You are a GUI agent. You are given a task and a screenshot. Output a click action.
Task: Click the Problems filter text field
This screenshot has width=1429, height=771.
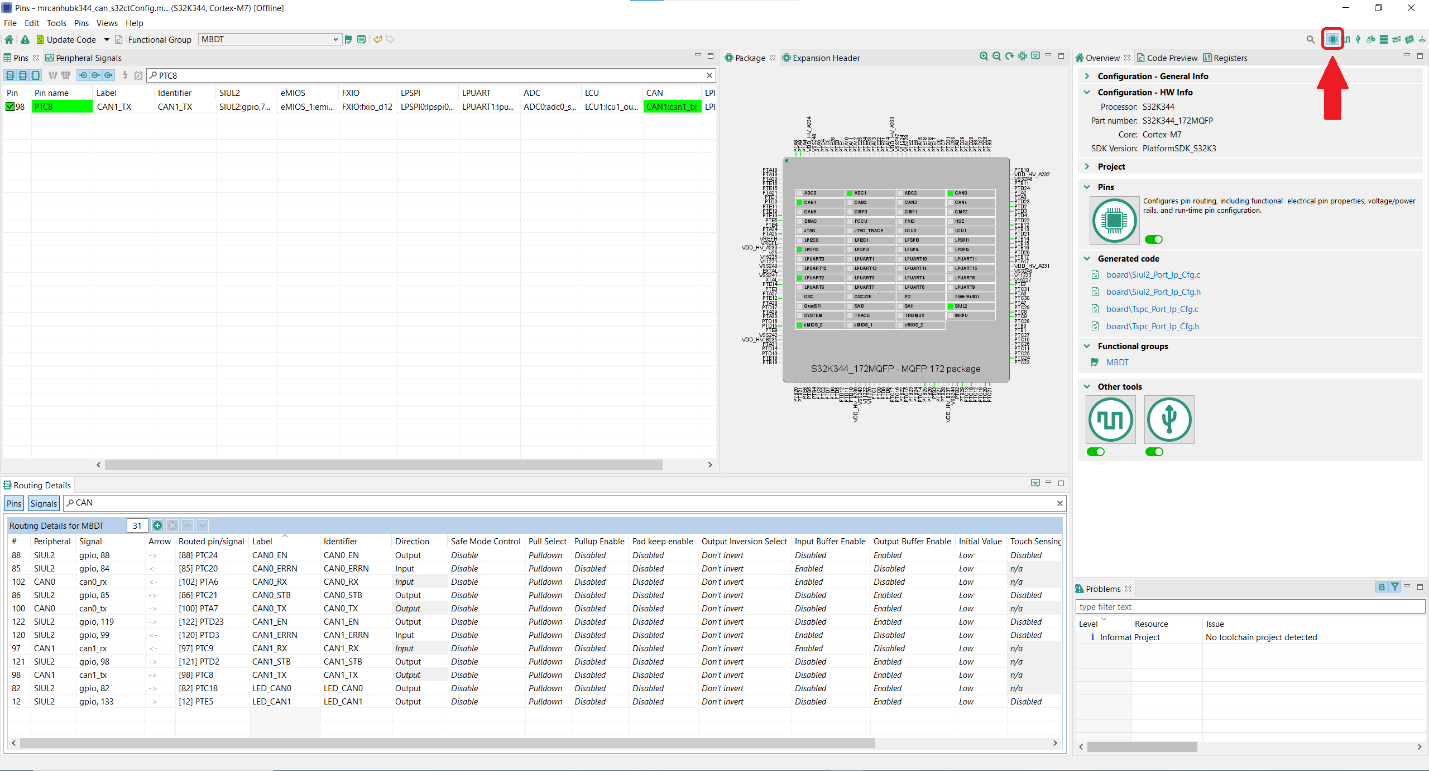pos(1249,607)
